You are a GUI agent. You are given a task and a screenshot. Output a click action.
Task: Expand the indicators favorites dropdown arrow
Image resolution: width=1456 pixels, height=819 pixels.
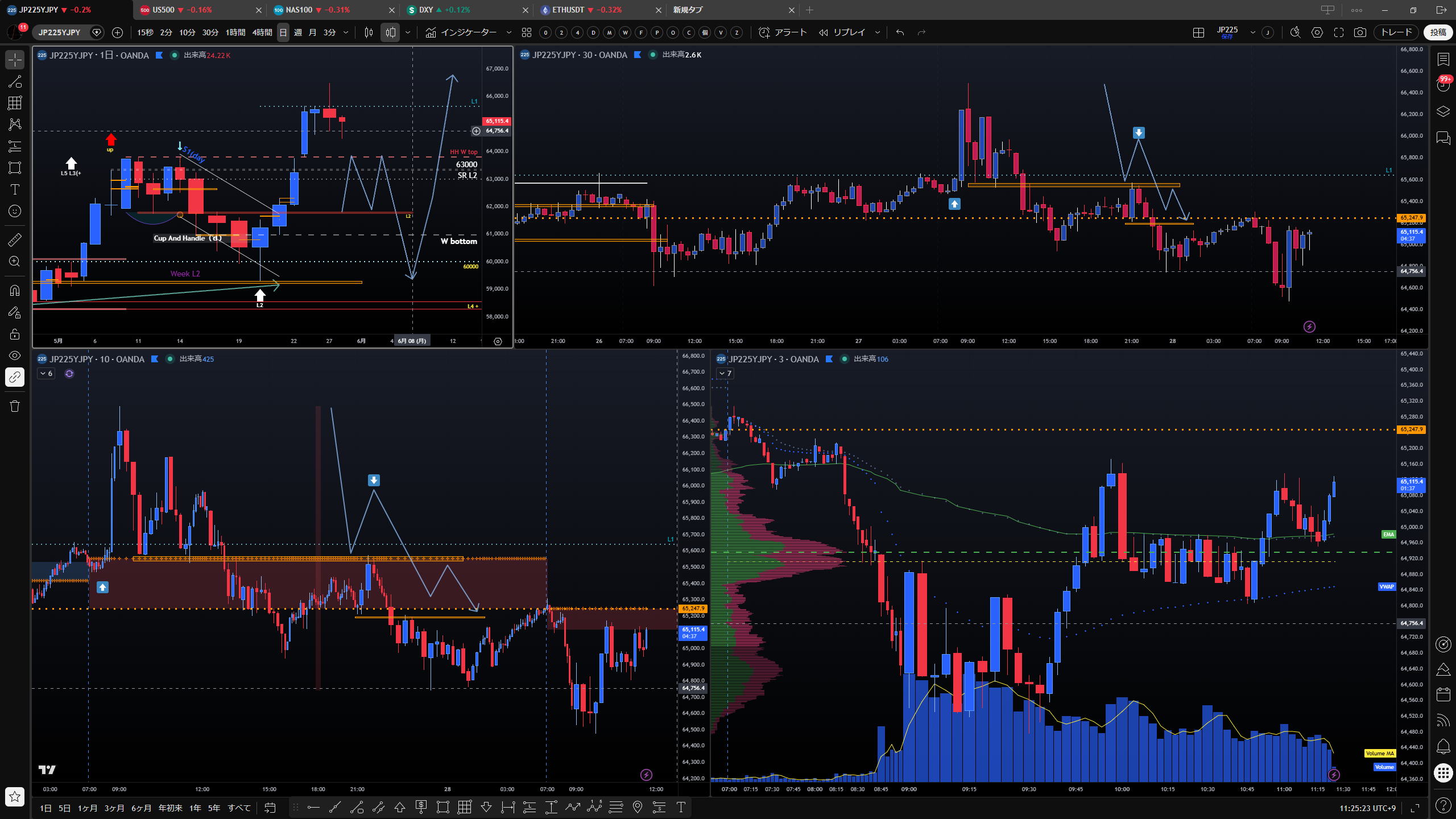[x=509, y=32]
